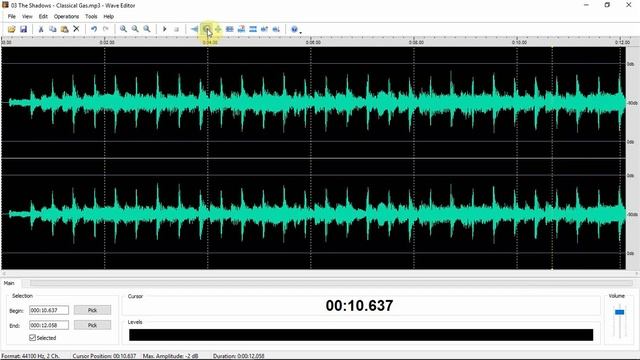Click the Begin time input field
Image resolution: width=640 pixels, height=360 pixels.
click(49, 310)
